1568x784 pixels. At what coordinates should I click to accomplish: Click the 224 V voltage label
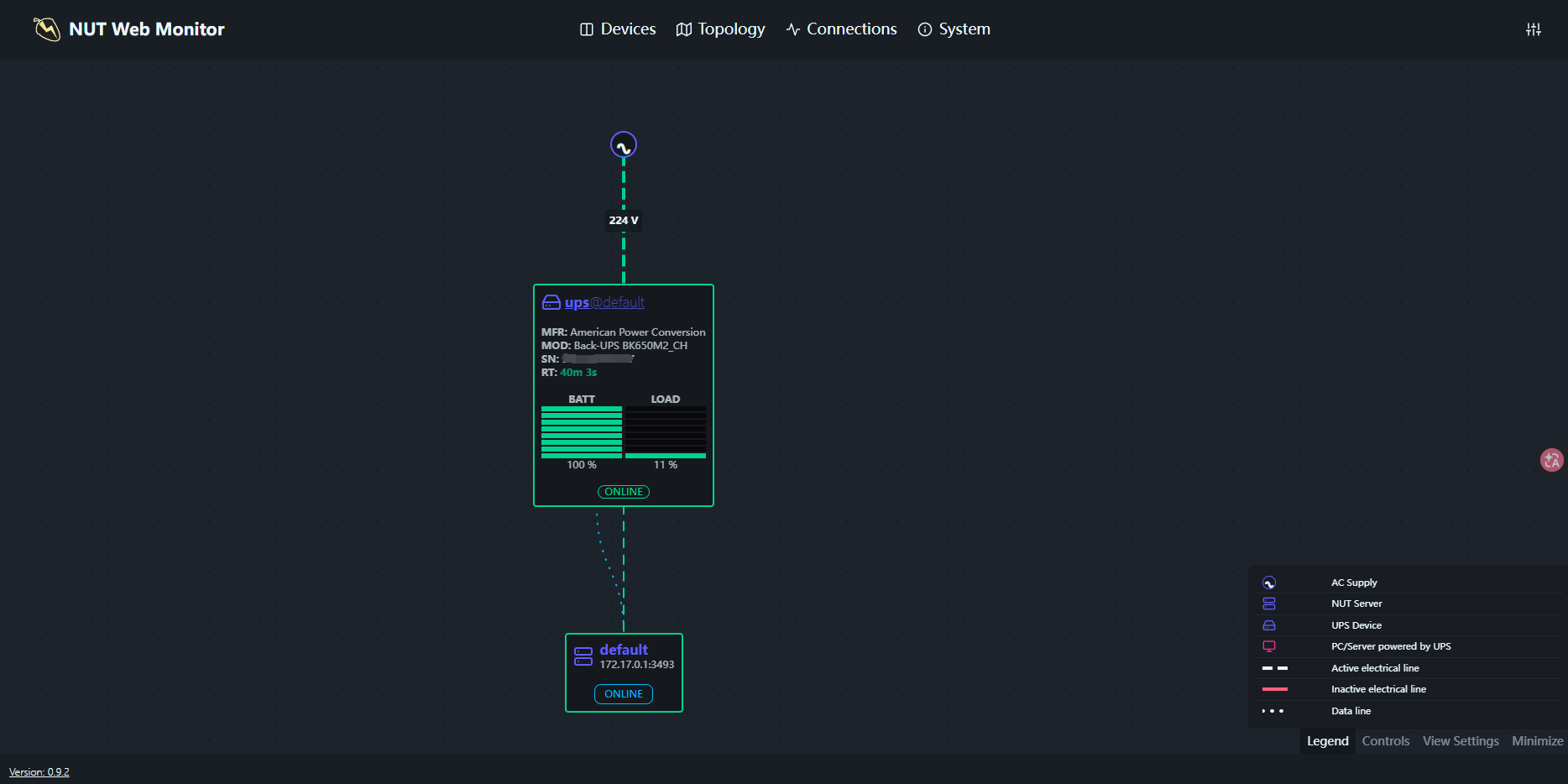(624, 220)
